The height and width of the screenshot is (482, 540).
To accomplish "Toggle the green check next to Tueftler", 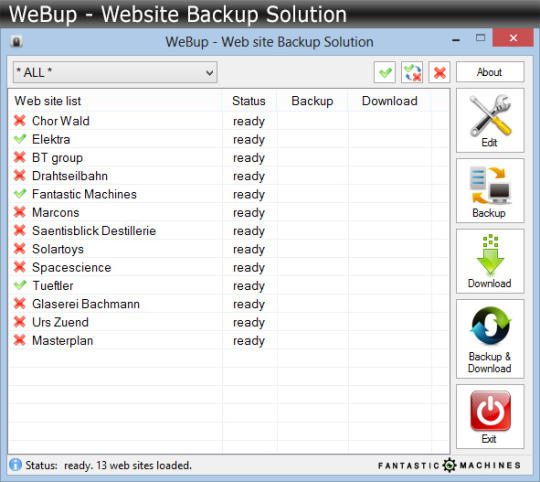I will point(20,285).
